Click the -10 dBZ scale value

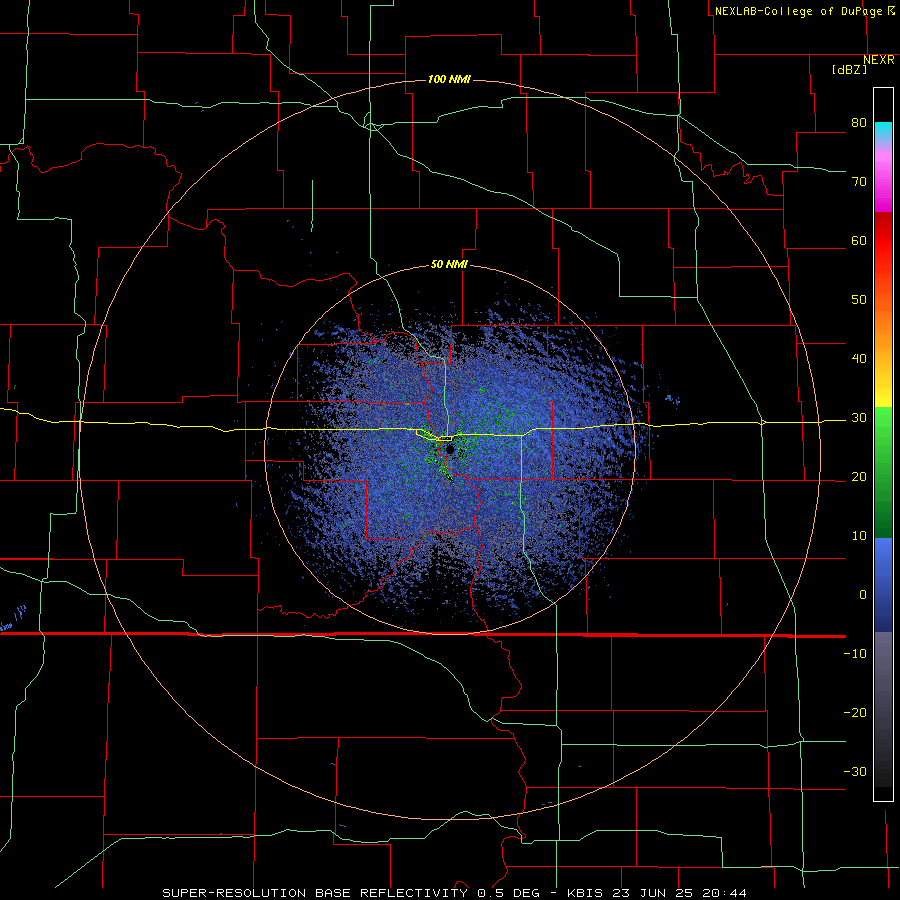tap(855, 654)
